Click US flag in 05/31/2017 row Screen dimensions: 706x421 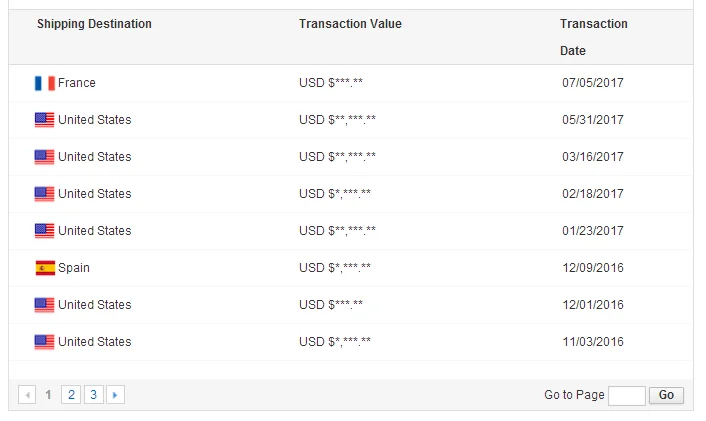pos(44,120)
